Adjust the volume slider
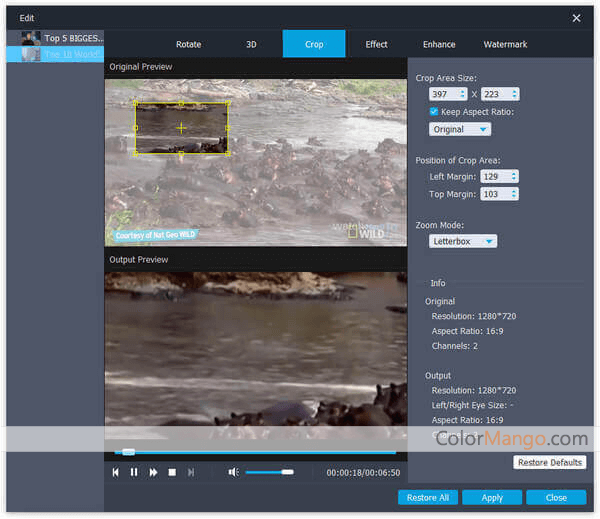This screenshot has height=519, width=600. (270, 472)
